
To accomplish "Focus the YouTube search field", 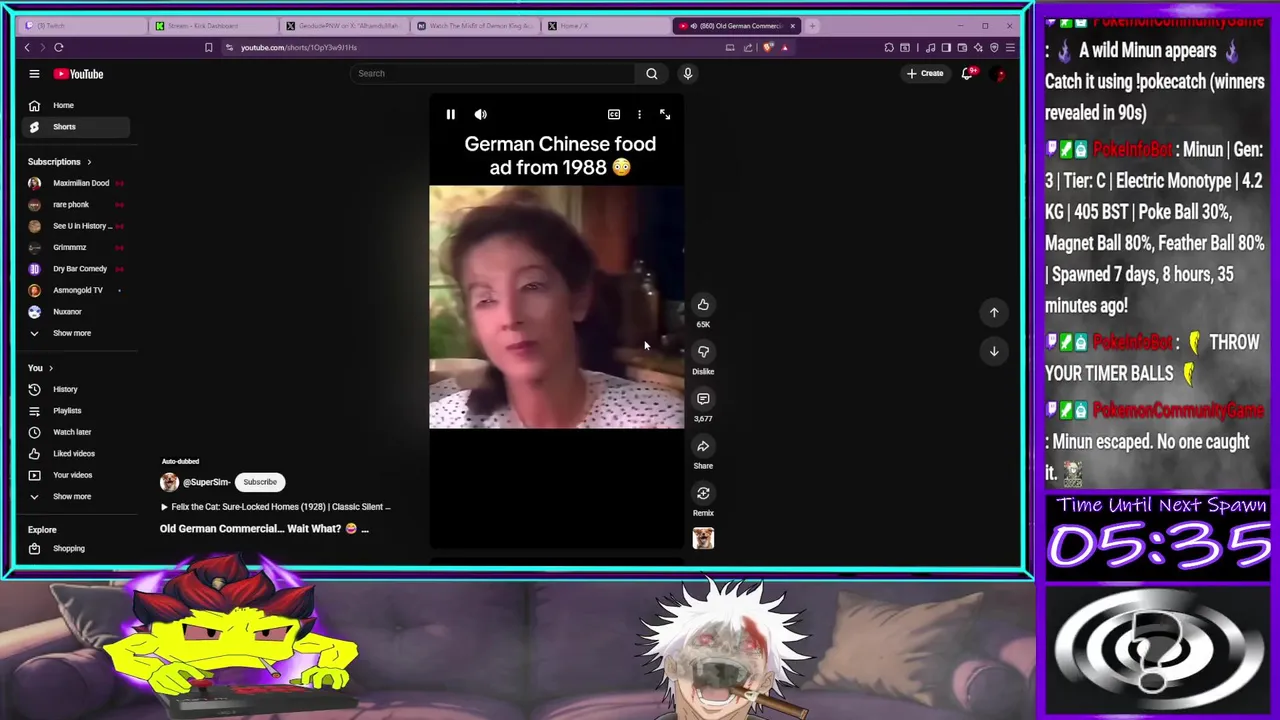I will [493, 73].
